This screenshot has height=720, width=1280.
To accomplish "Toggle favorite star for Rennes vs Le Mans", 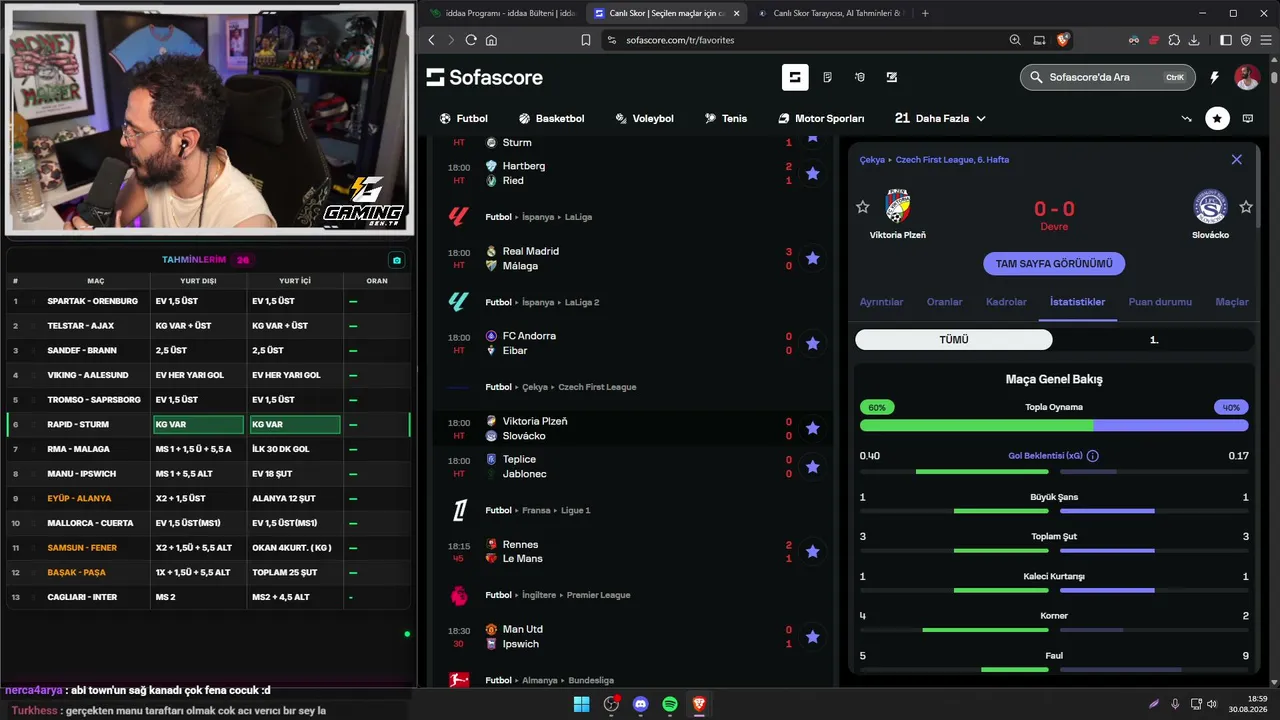I will click(812, 551).
